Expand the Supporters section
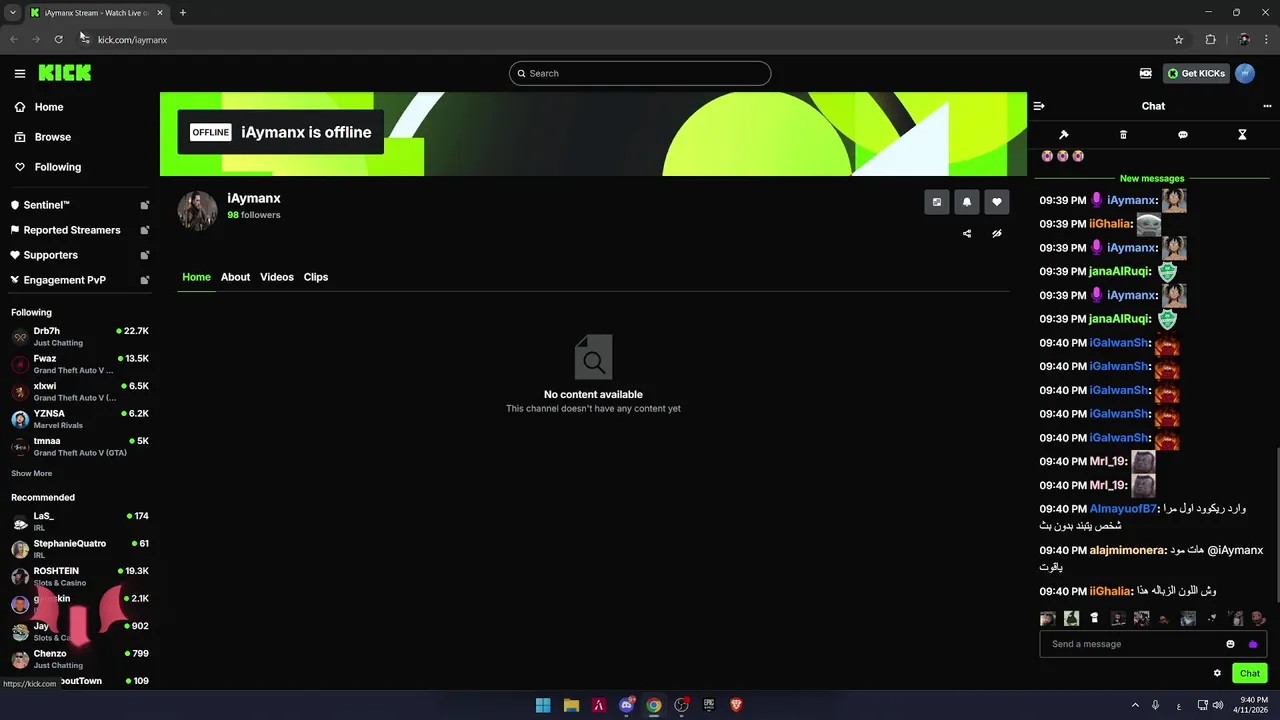This screenshot has width=1280, height=720. pos(80,255)
